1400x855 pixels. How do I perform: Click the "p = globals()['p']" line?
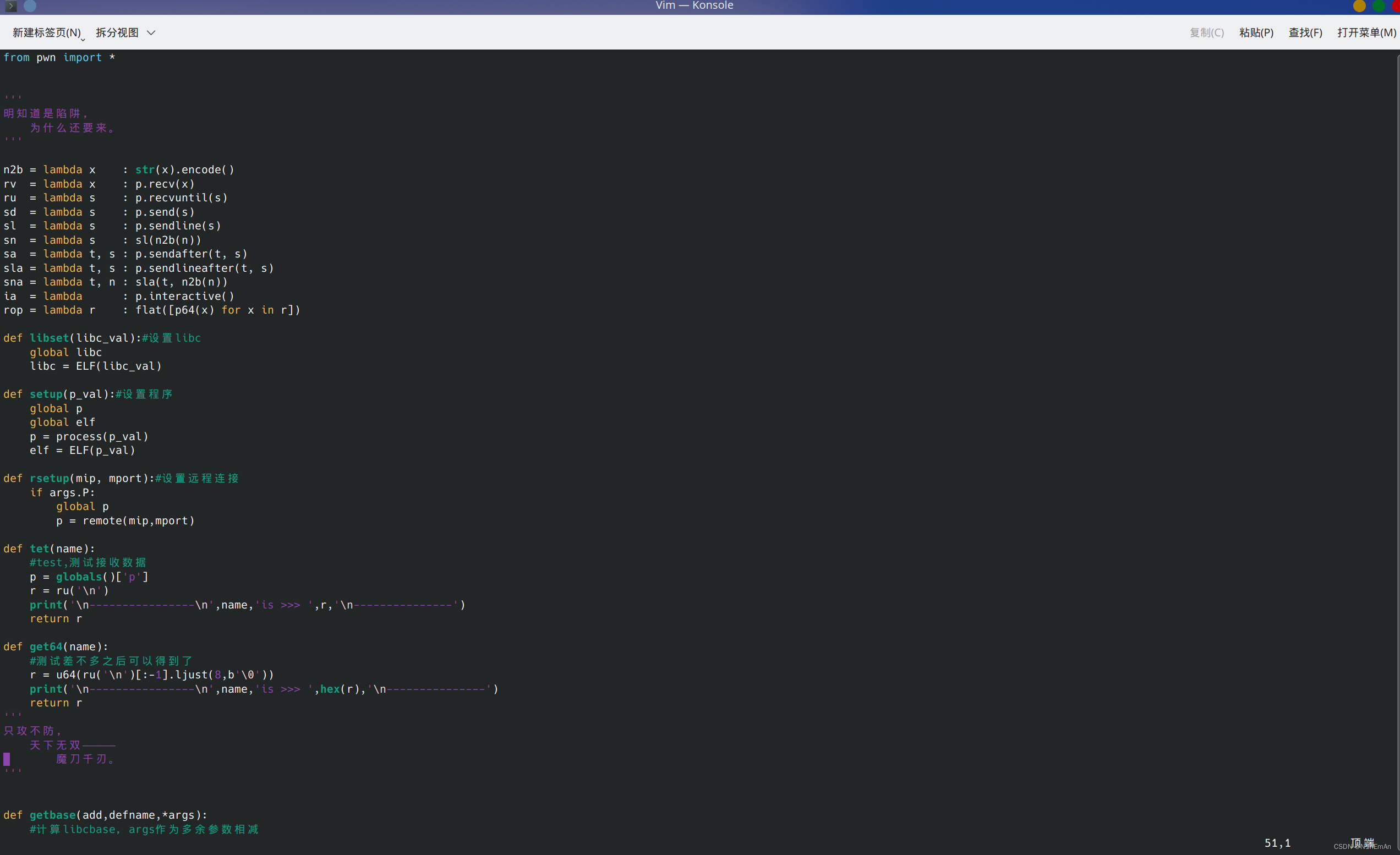[x=89, y=577]
